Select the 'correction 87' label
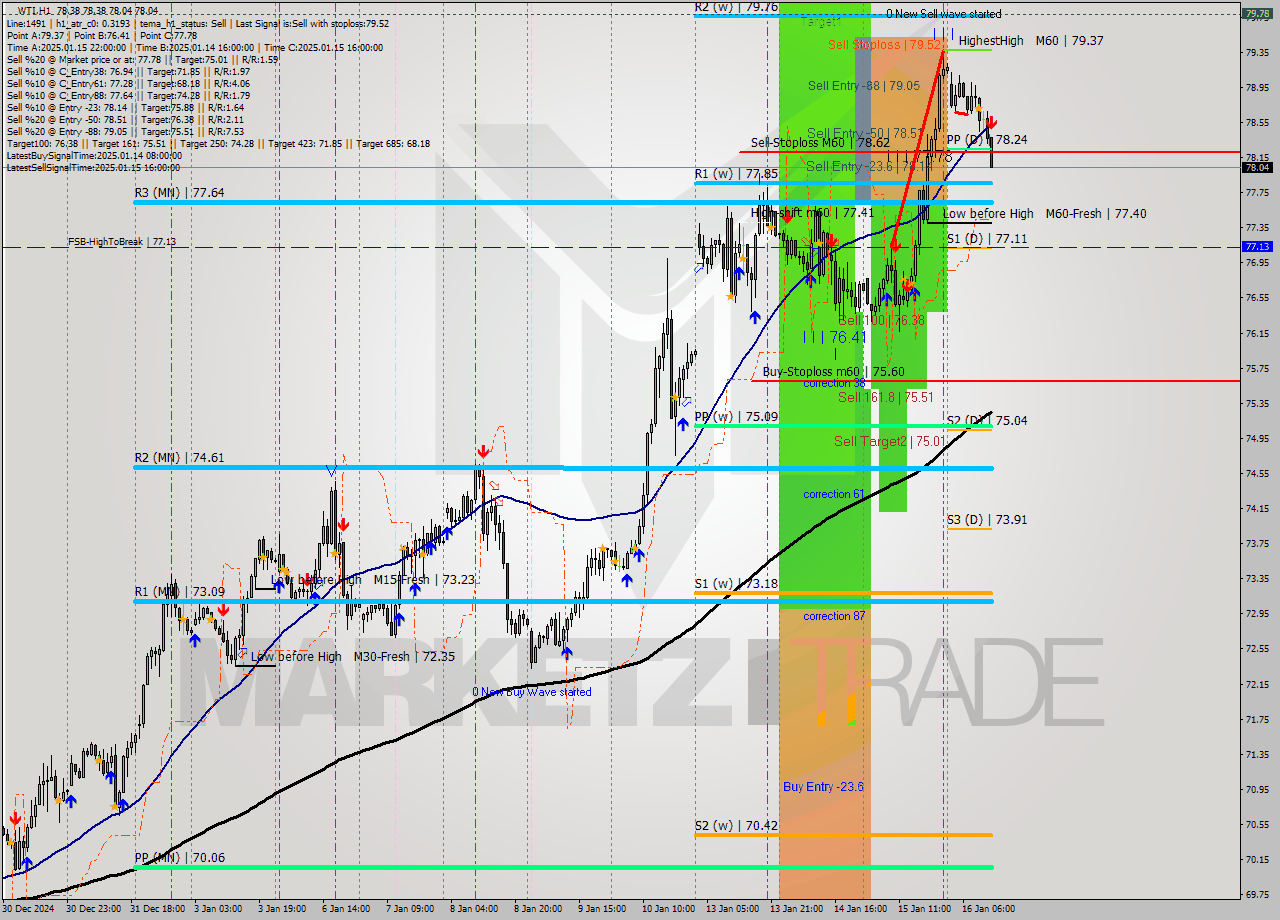The height and width of the screenshot is (920, 1280). [x=834, y=616]
